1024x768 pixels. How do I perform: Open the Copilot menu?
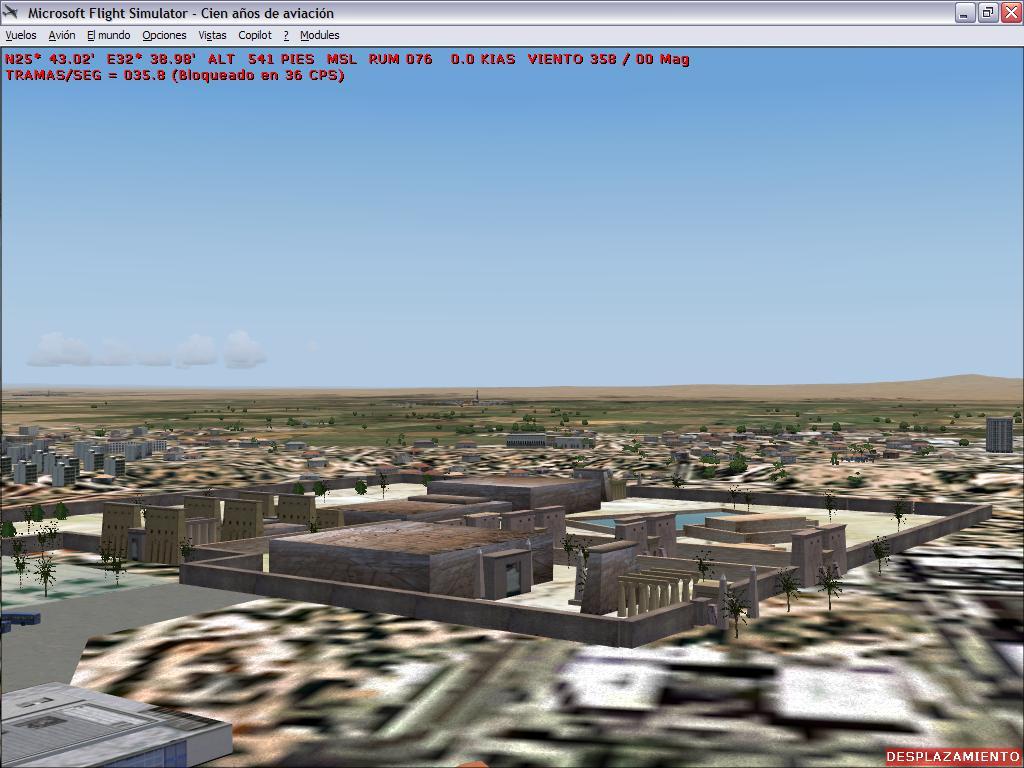(255, 35)
